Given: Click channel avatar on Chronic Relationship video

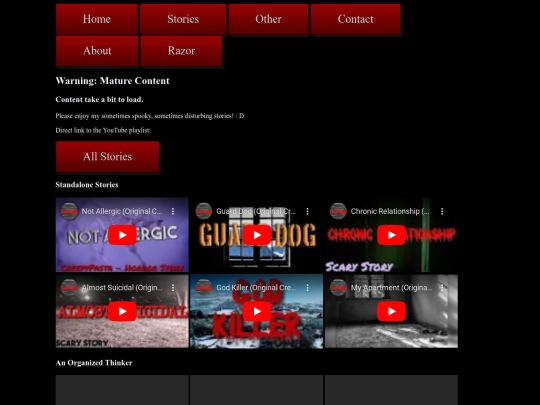Looking at the screenshot, I should [338, 211].
